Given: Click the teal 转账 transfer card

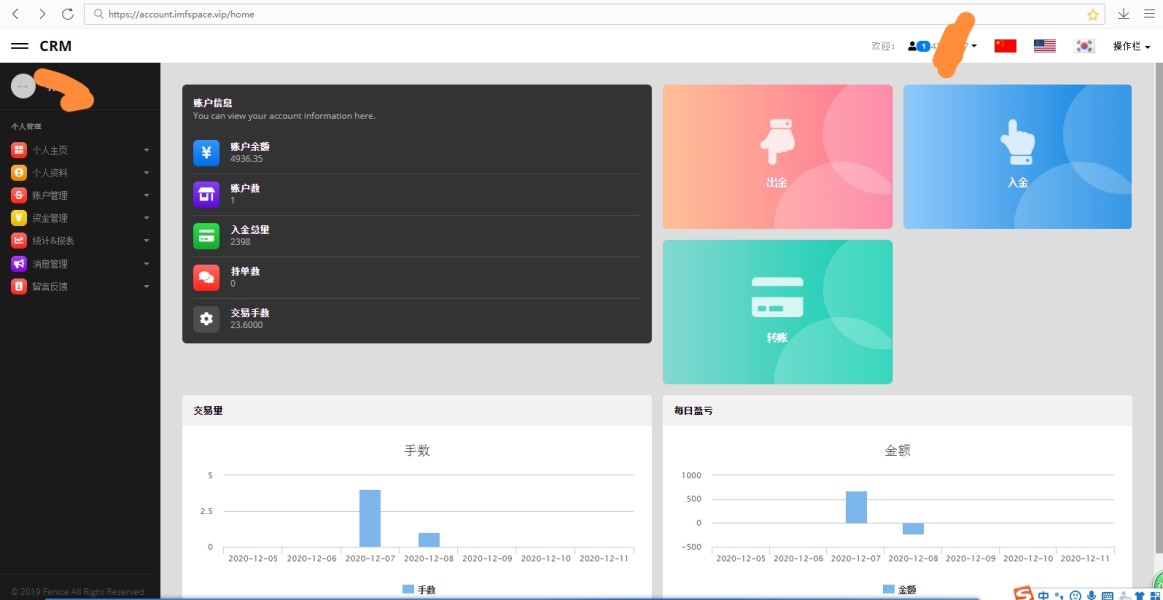Looking at the screenshot, I should click(x=777, y=312).
